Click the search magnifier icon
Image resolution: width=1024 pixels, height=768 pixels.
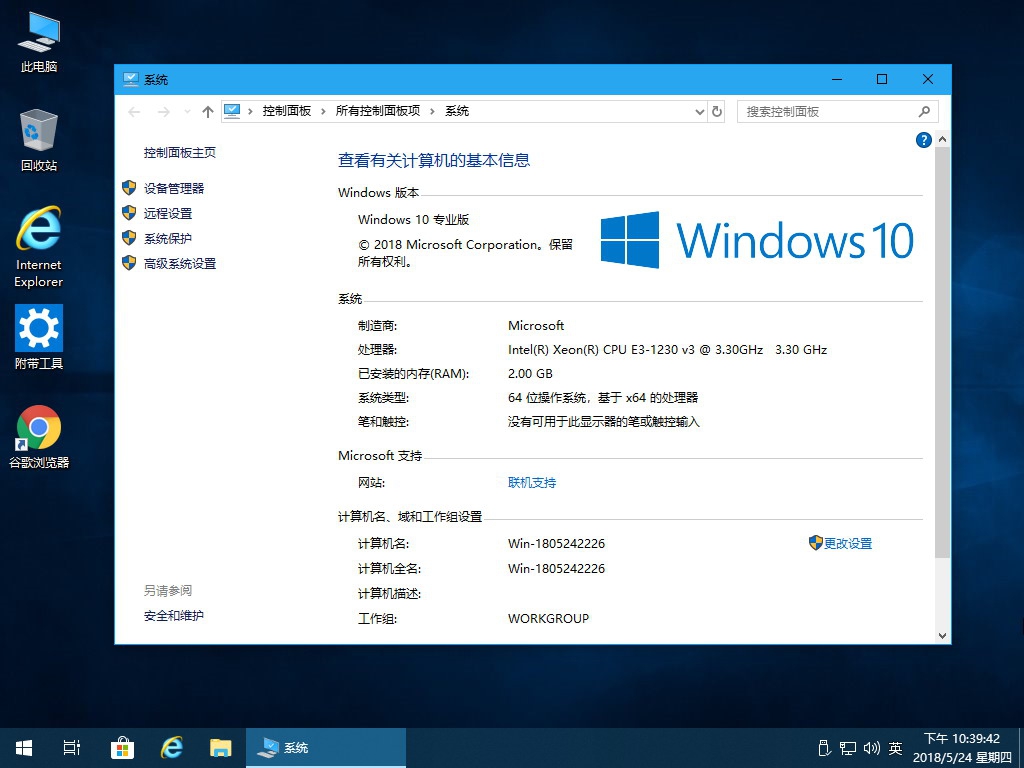pos(924,112)
